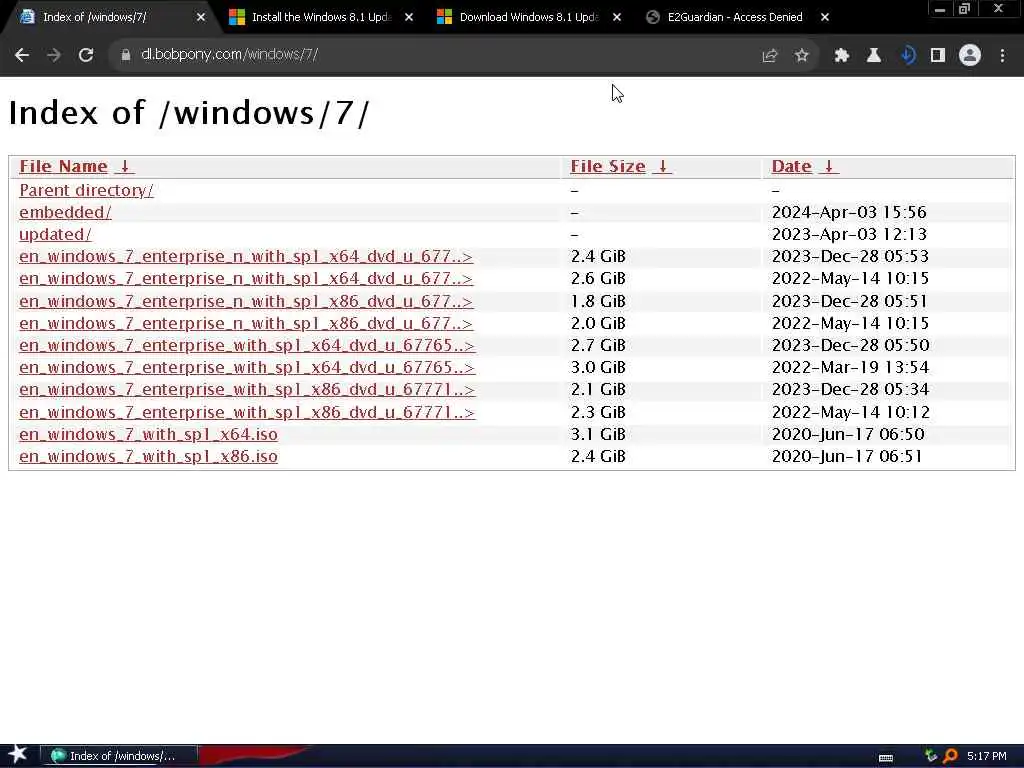Close the Install the Windows 8.1 Update tab
This screenshot has width=1024, height=768.
pos(409,18)
